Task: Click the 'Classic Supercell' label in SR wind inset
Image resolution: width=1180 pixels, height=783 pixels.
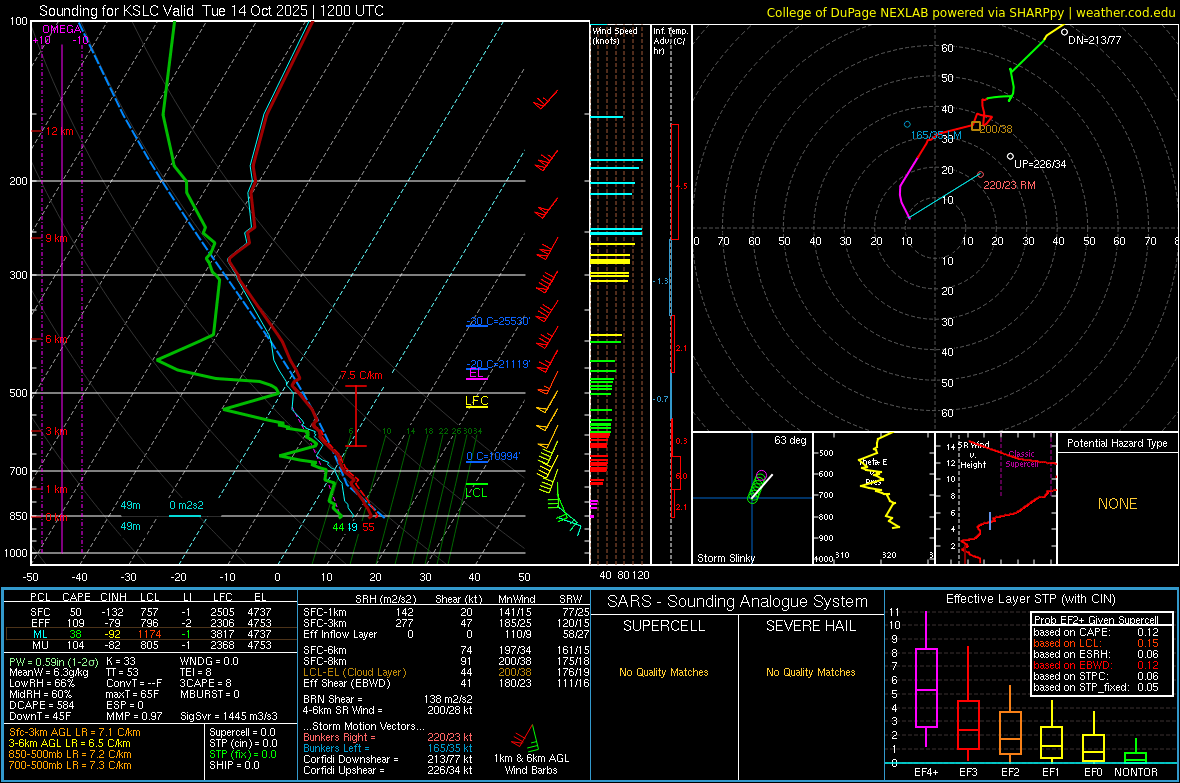Action: pyautogui.click(x=1021, y=459)
